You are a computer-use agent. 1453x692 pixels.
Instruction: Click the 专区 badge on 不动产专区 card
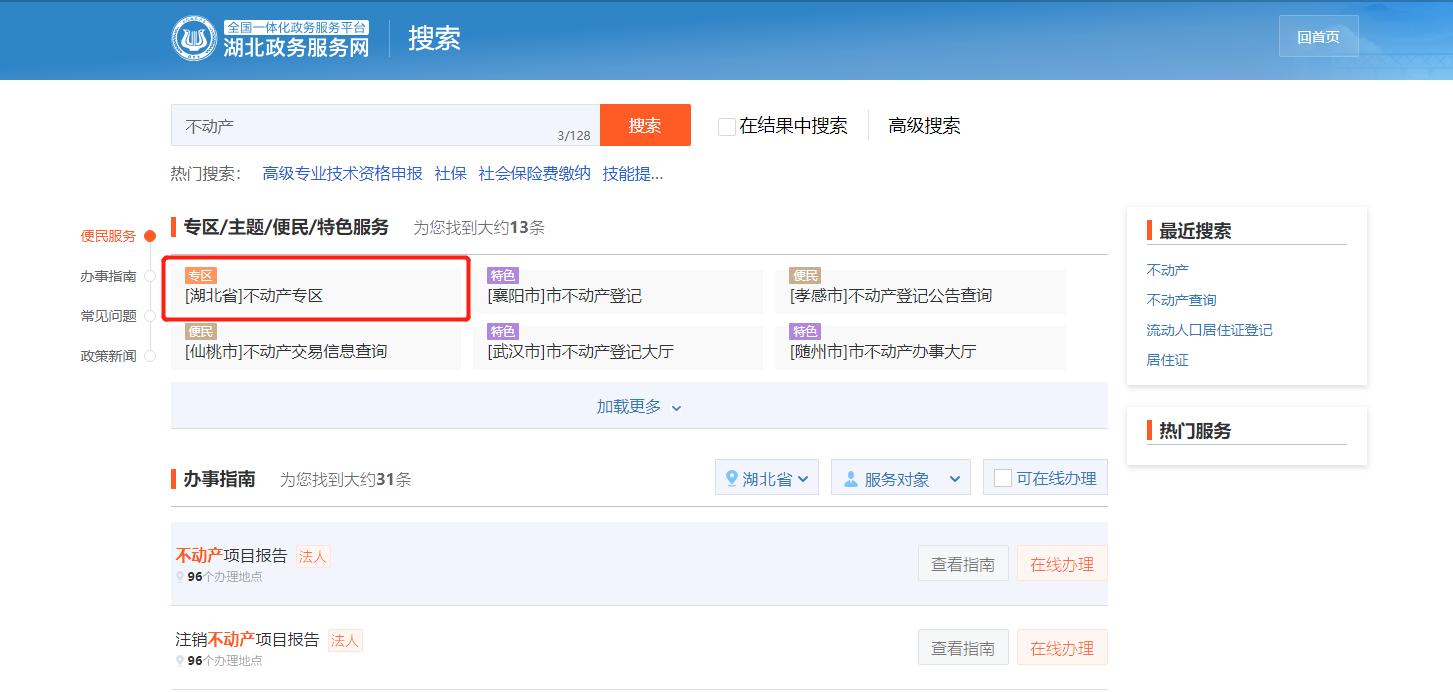point(199,274)
